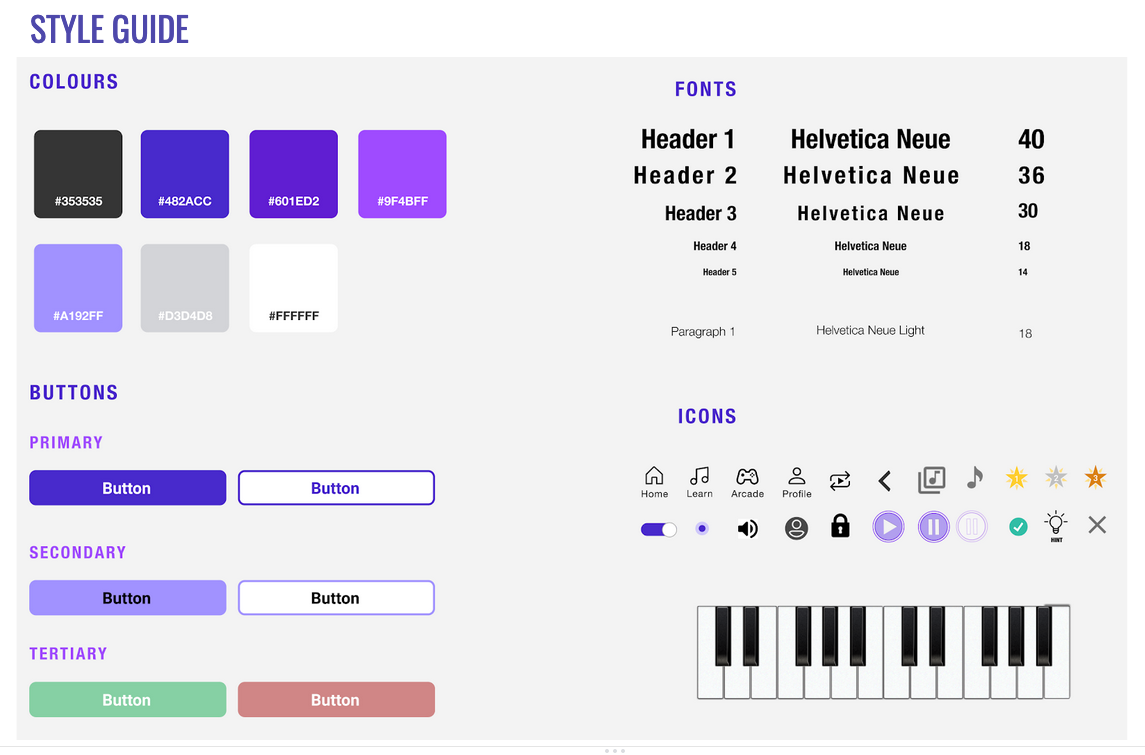Click the black padlock icon
Screen dimensions: 1145x755
pyautogui.click(x=840, y=526)
